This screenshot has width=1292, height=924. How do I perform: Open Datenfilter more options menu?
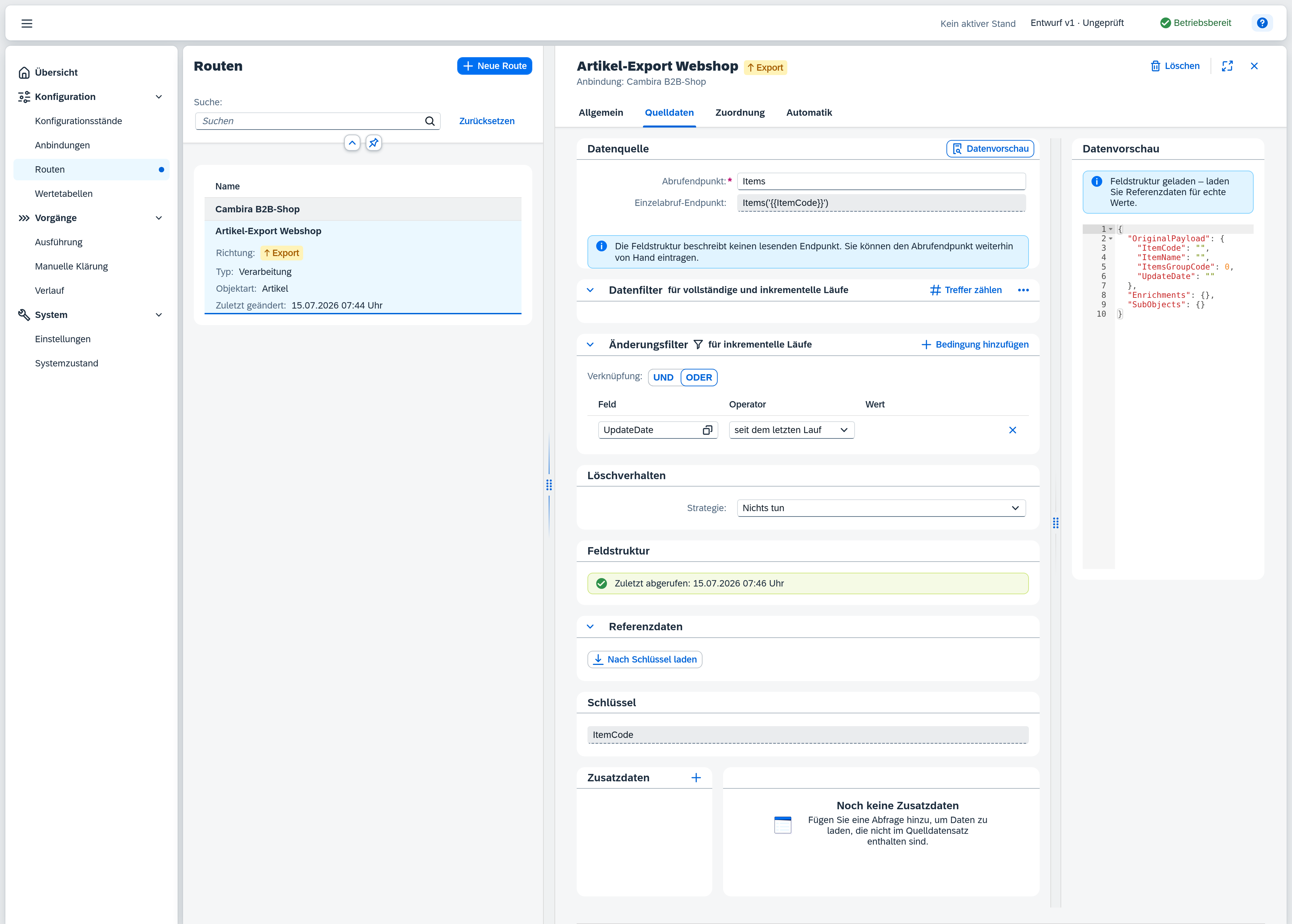1023,290
